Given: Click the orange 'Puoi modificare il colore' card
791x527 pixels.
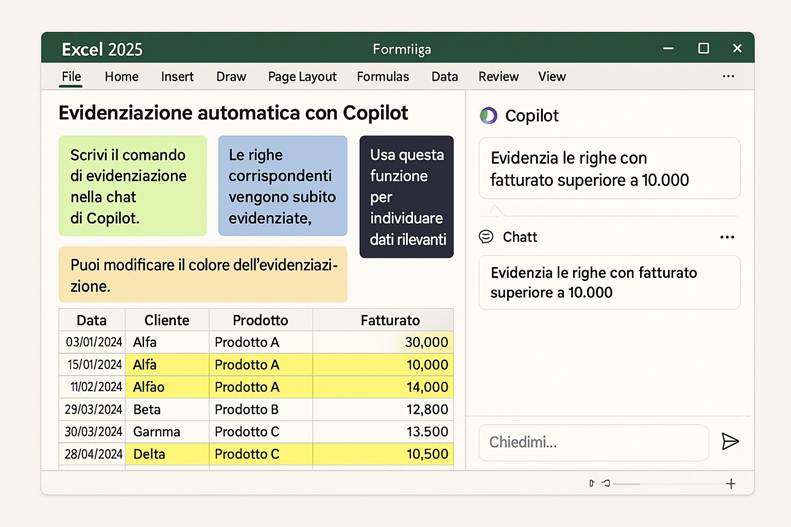Looking at the screenshot, I should click(203, 274).
